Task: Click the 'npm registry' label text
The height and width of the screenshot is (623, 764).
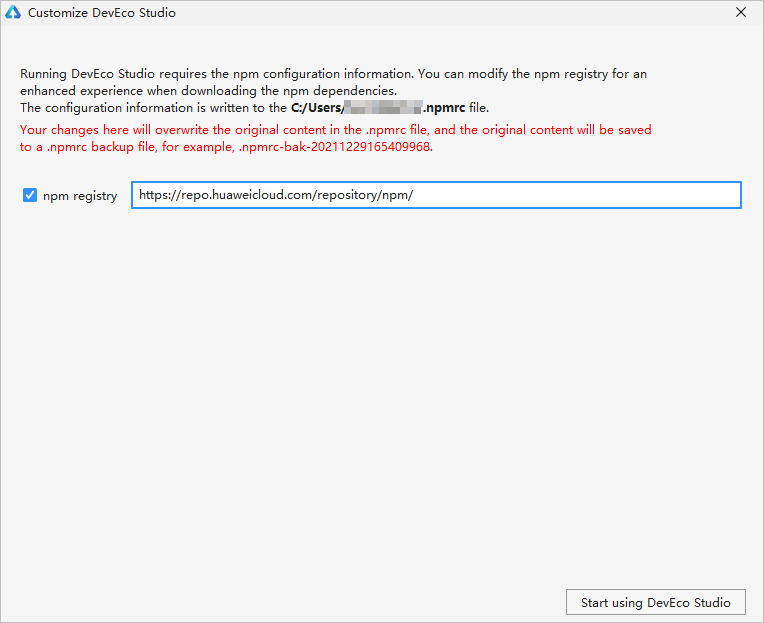Action: pyautogui.click(x=80, y=196)
